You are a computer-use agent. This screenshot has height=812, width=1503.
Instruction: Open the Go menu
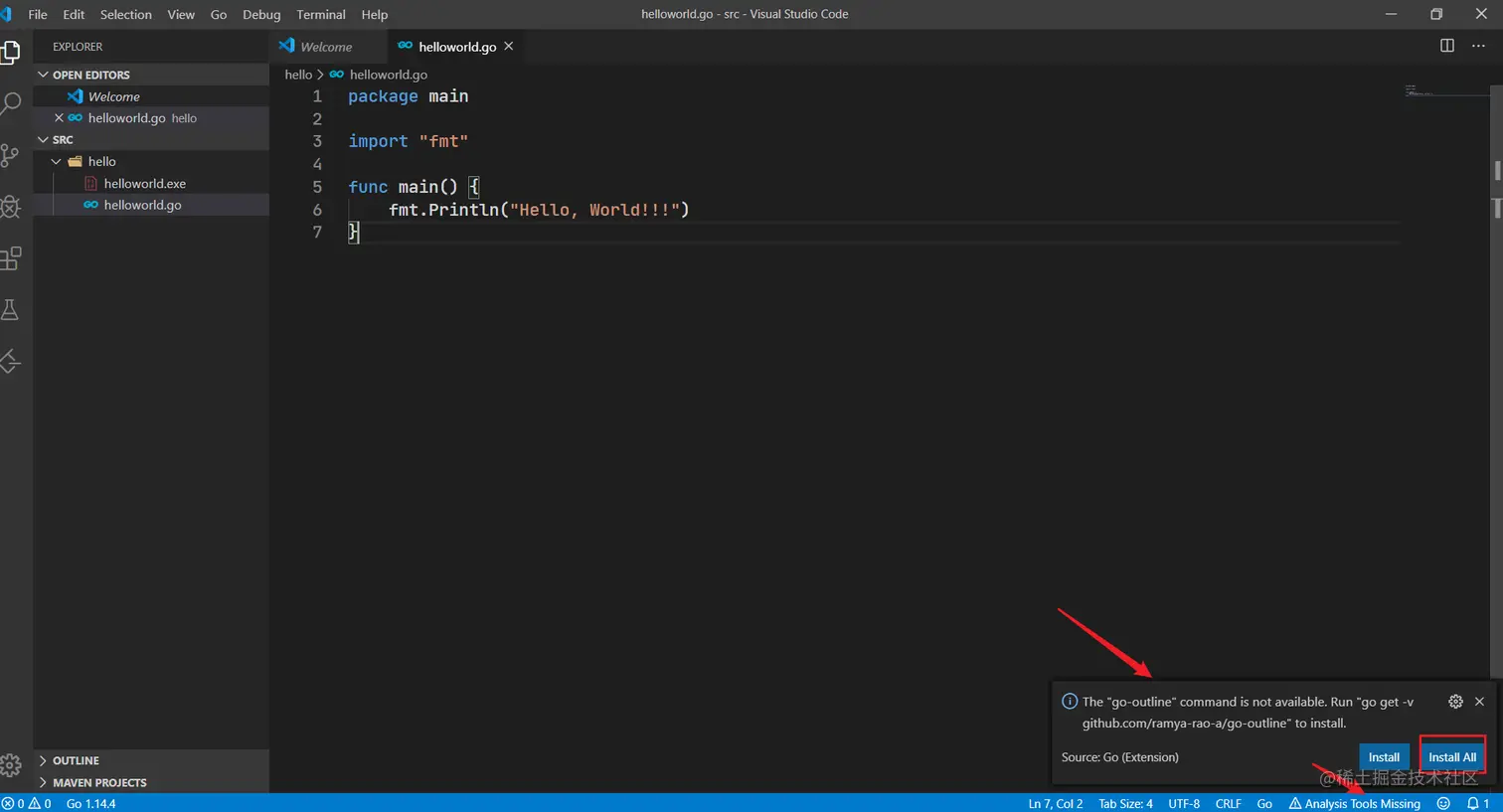pos(219,14)
